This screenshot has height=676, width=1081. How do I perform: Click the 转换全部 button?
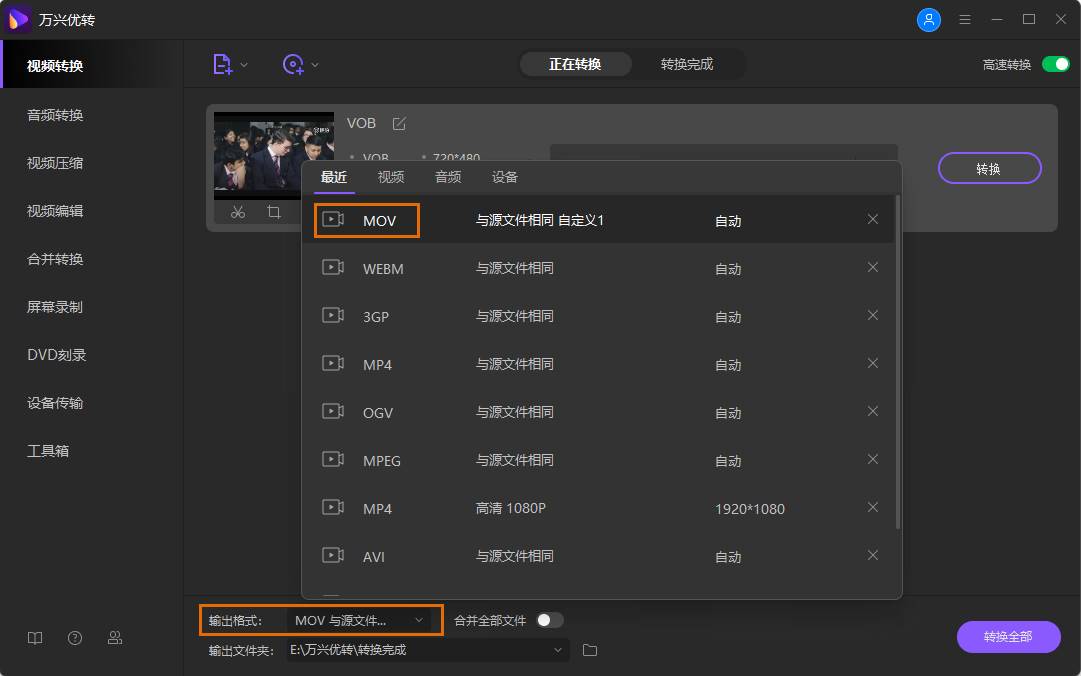(x=1008, y=637)
